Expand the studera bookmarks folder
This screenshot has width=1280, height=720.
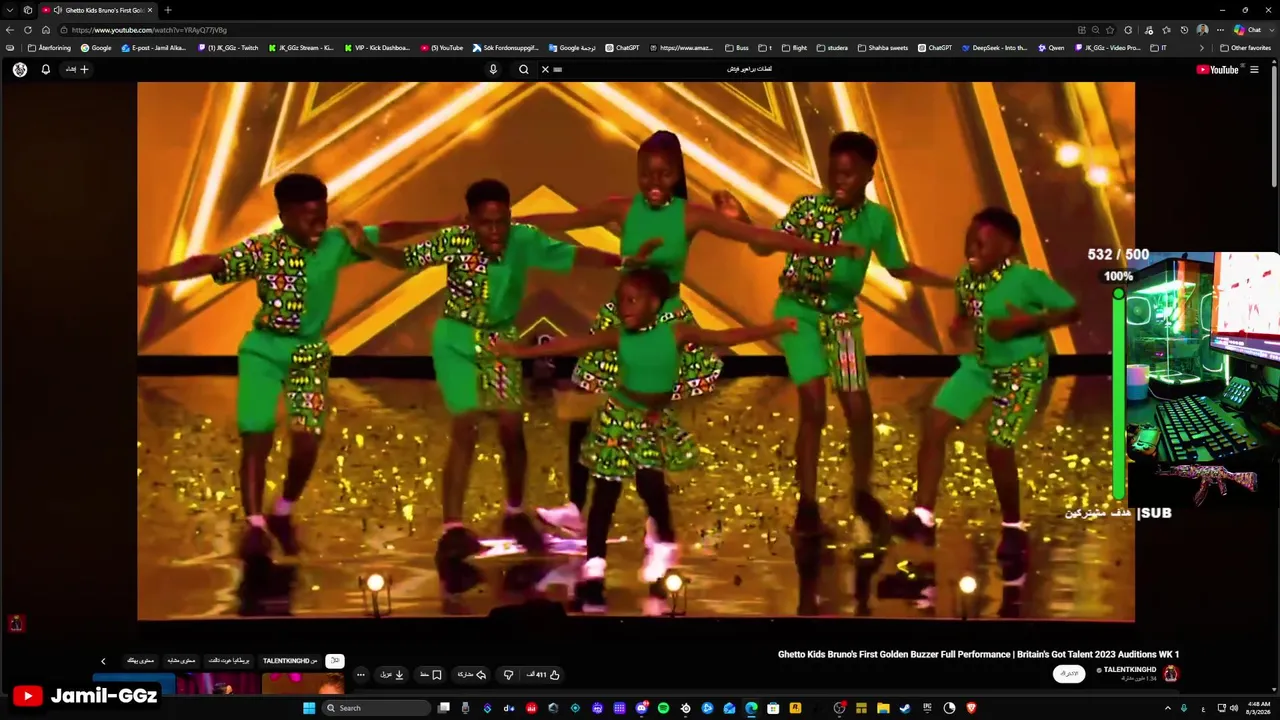click(833, 48)
